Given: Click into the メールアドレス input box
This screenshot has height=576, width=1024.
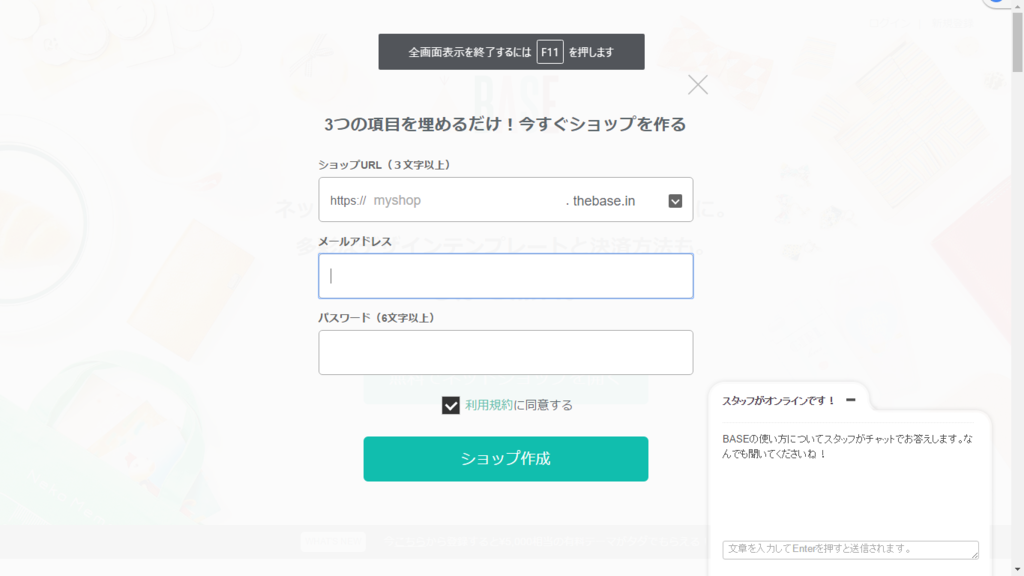Looking at the screenshot, I should coord(505,276).
